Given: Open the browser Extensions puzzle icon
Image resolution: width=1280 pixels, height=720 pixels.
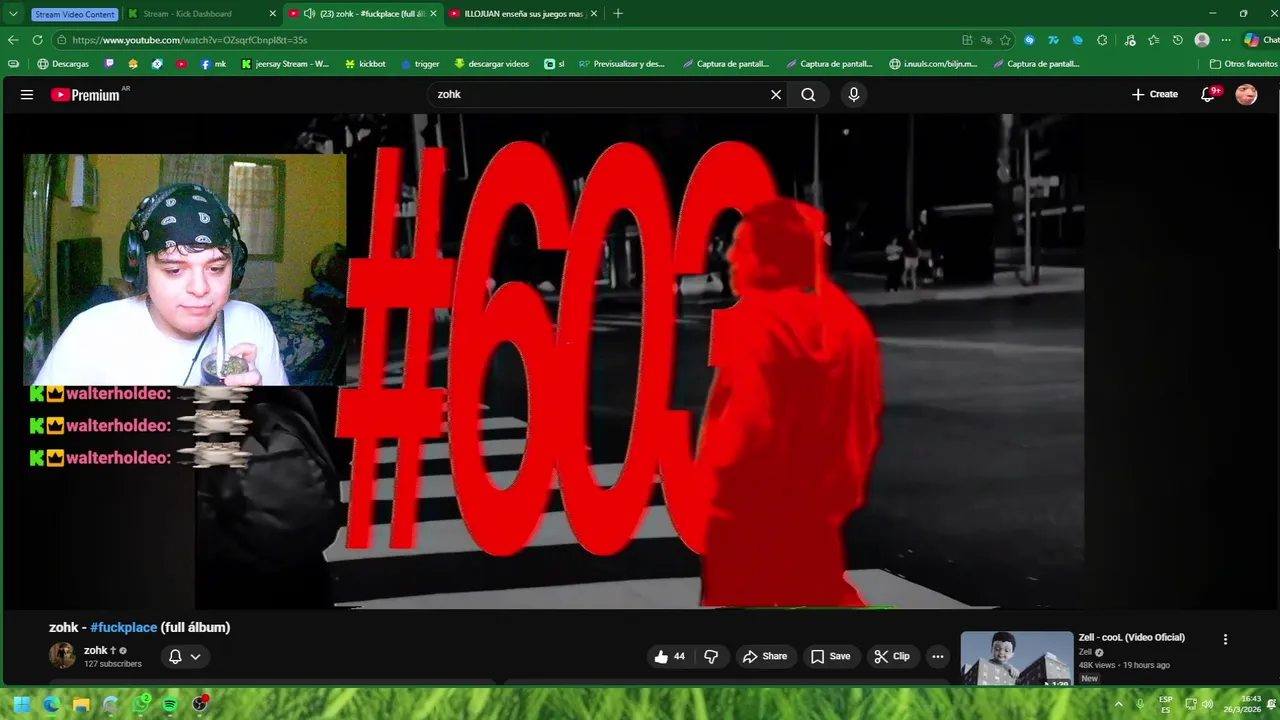Looking at the screenshot, I should tap(1102, 40).
